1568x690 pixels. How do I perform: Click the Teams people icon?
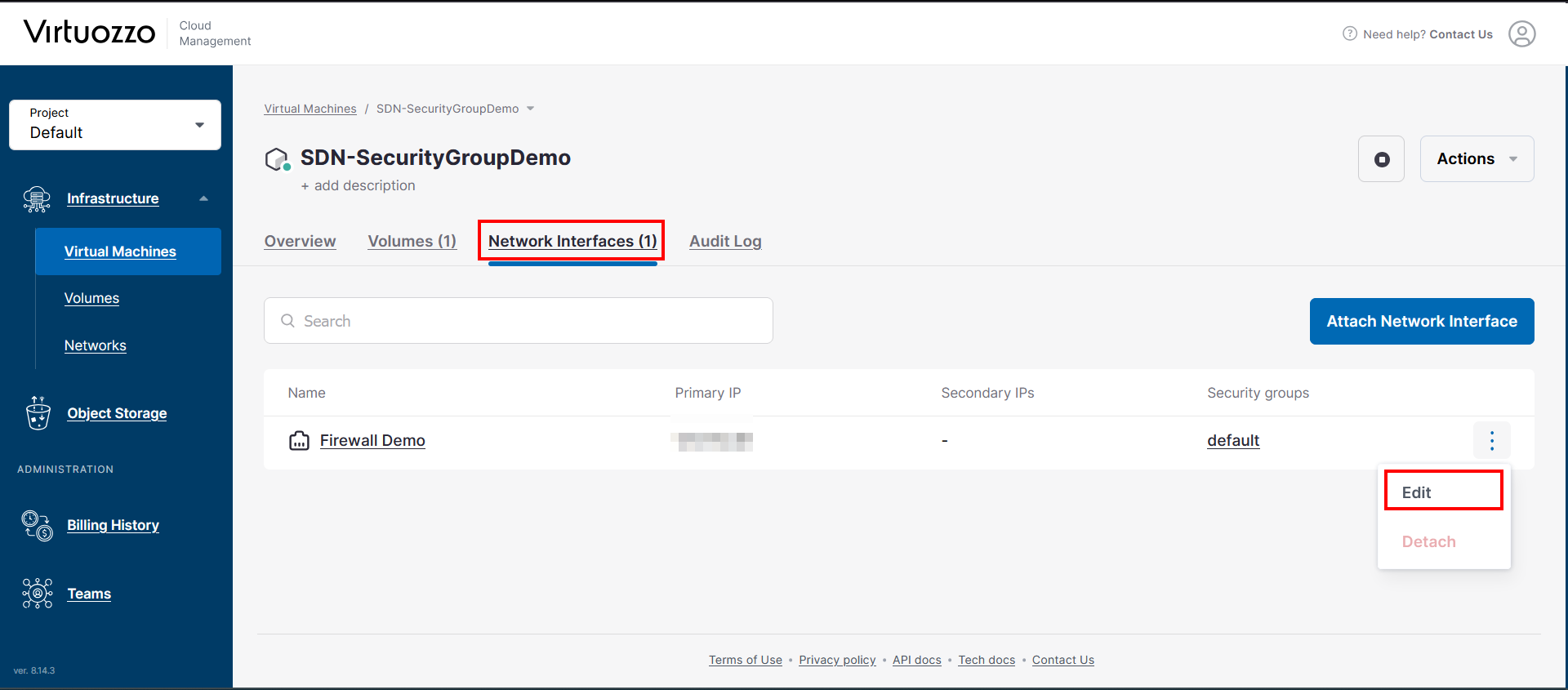[x=38, y=594]
